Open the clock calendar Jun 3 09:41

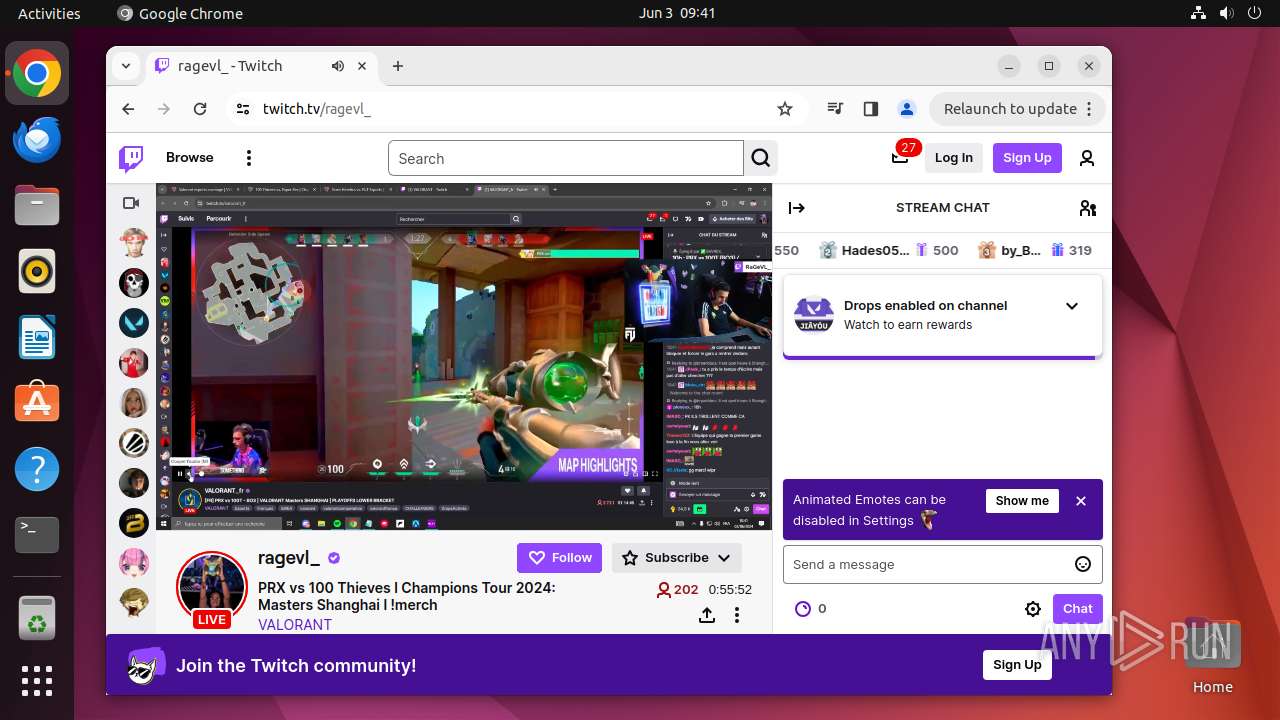click(x=677, y=13)
